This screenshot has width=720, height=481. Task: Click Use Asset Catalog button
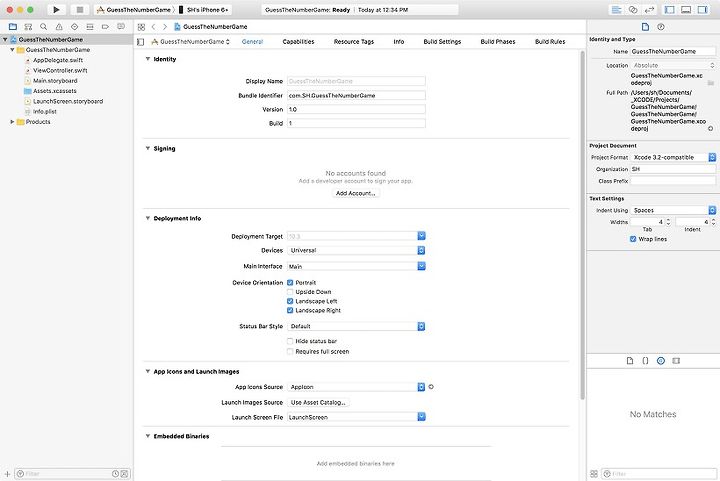click(318, 403)
